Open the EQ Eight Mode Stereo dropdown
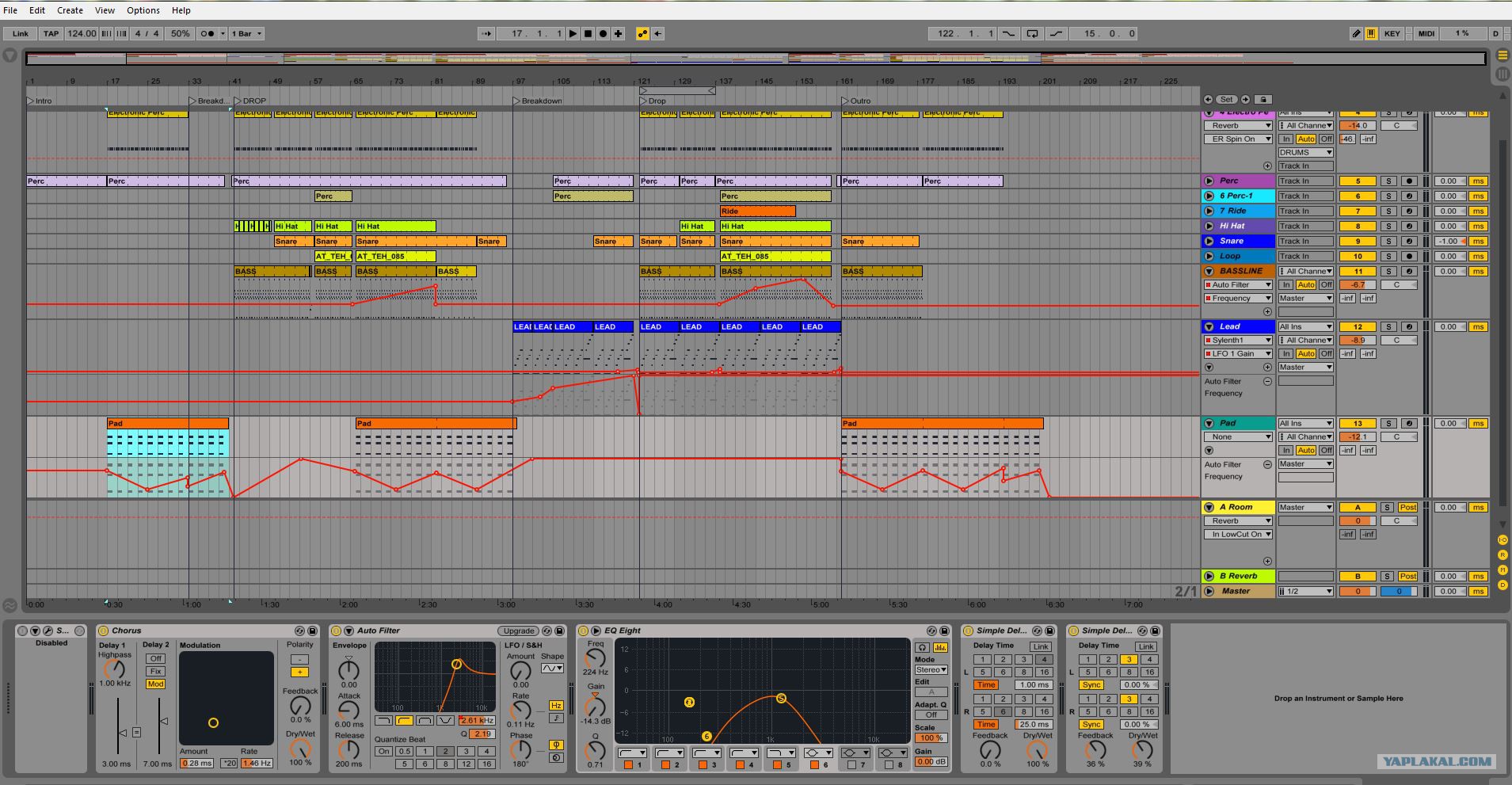The height and width of the screenshot is (785, 1512). (931, 669)
